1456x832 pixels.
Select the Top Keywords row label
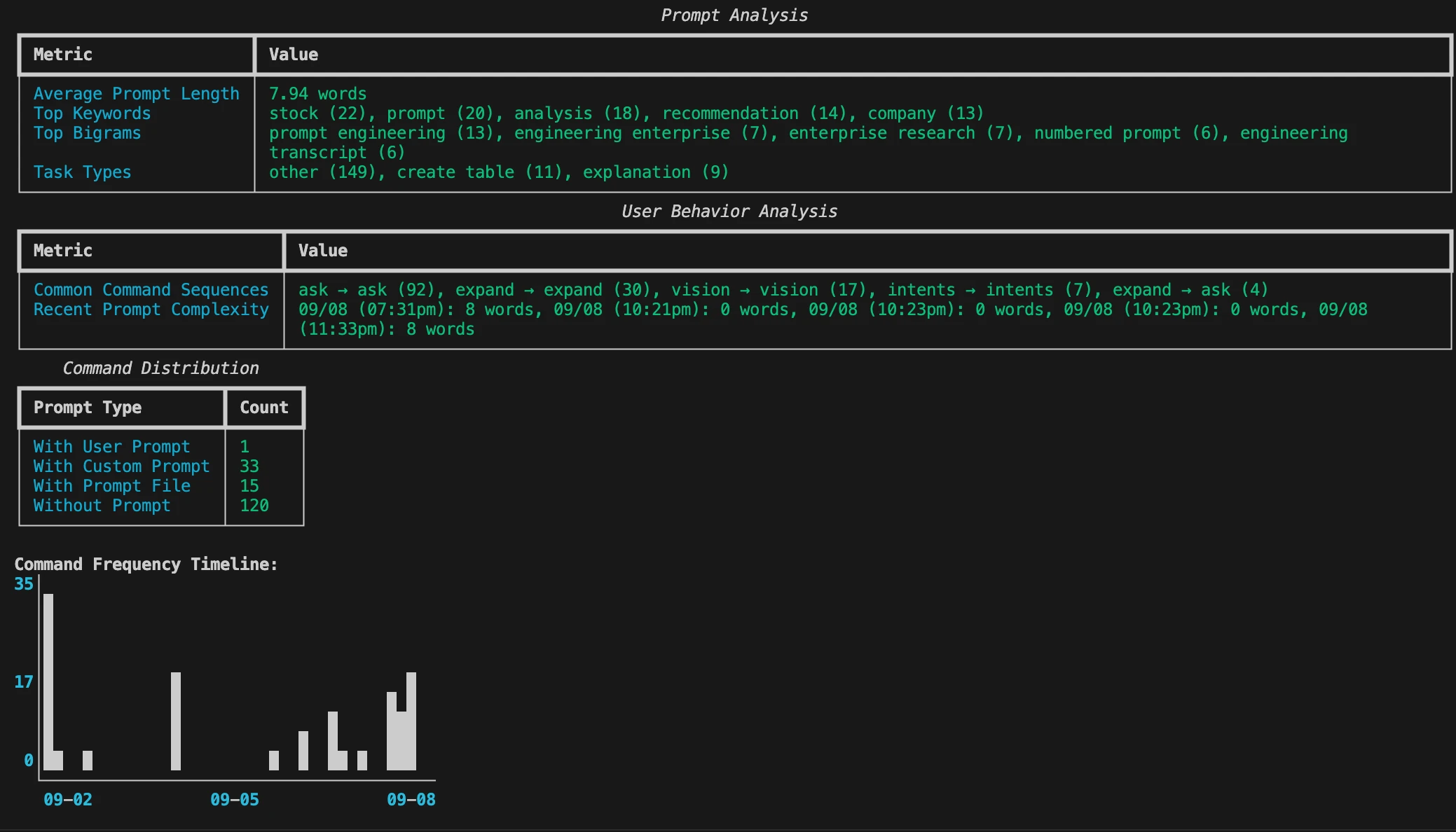[92, 113]
